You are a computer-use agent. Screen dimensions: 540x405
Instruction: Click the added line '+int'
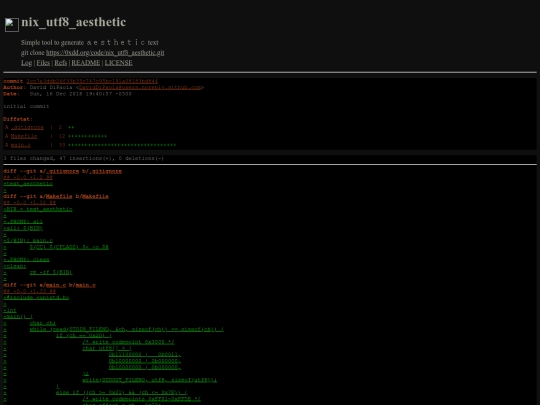(10, 310)
